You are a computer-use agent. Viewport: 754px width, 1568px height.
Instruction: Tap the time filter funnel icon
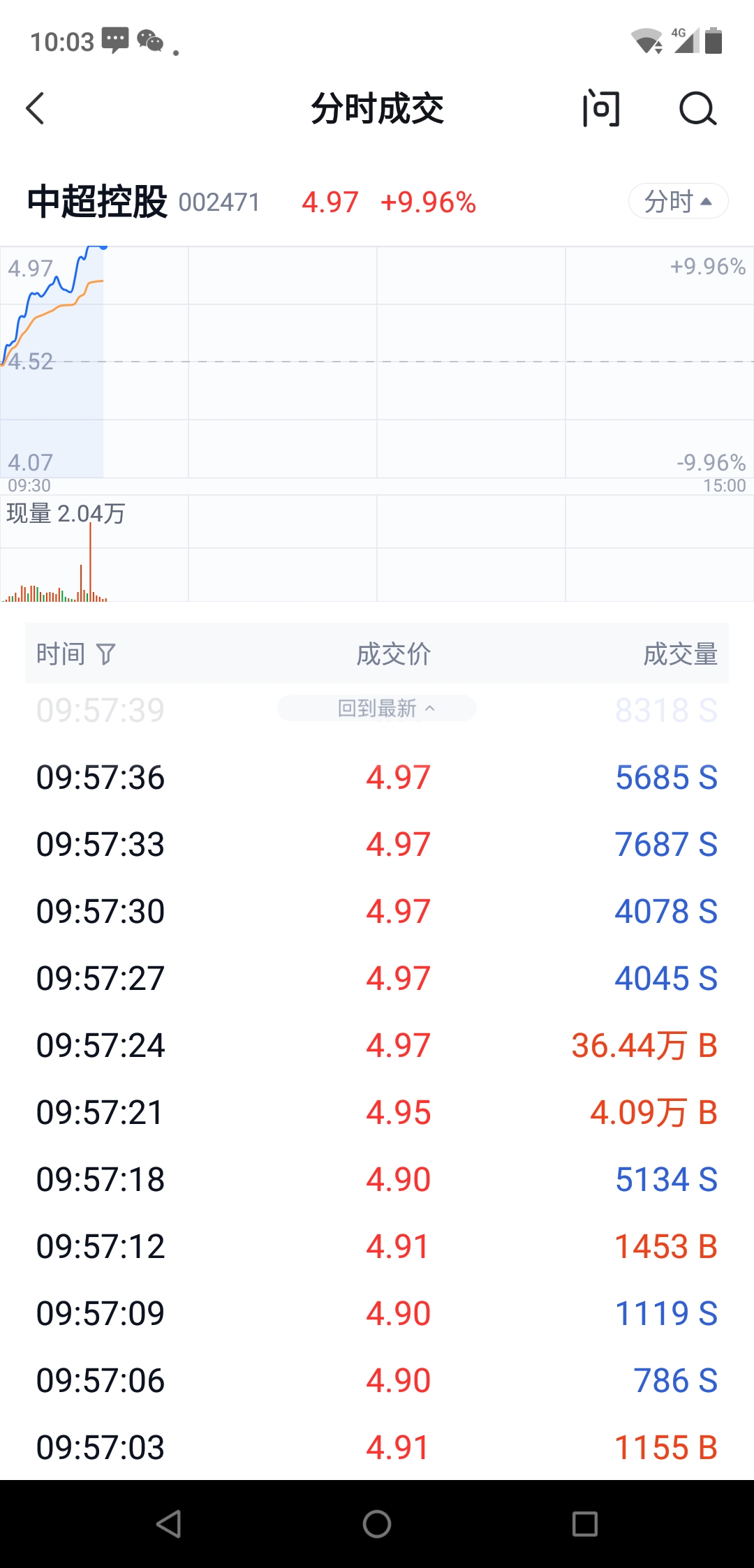click(105, 654)
